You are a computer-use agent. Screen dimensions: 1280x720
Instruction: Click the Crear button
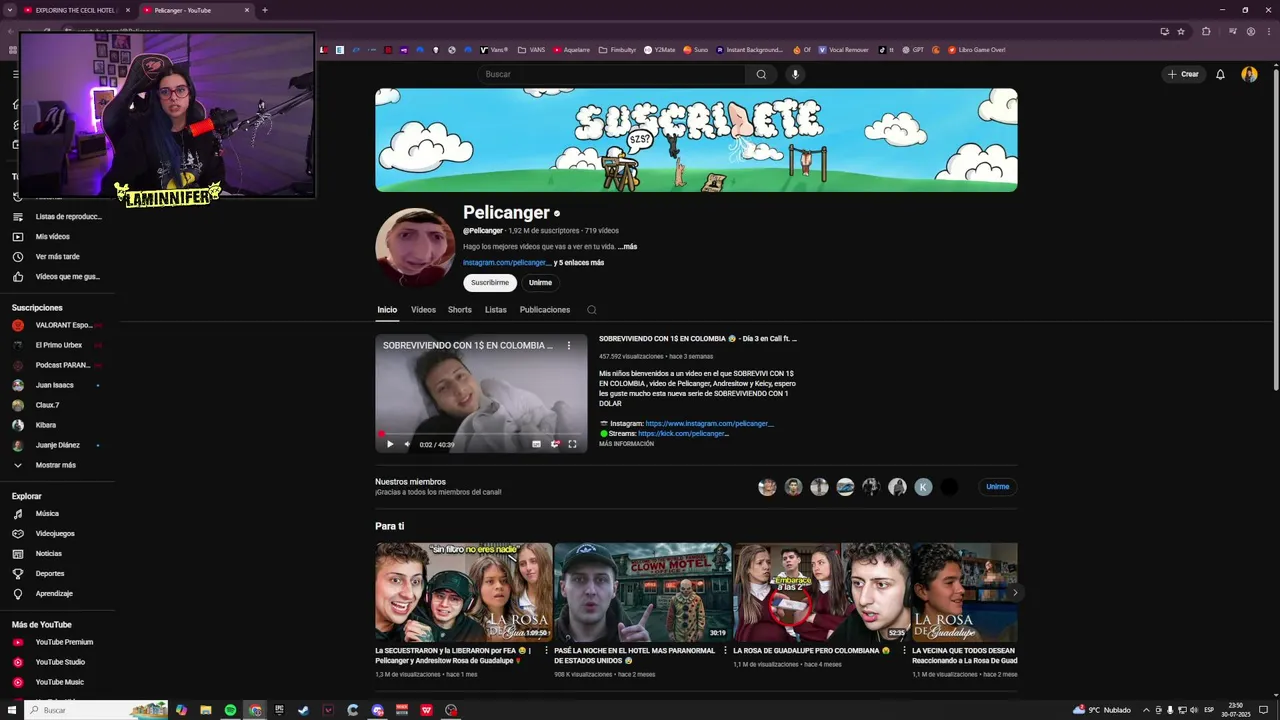tap(1182, 74)
